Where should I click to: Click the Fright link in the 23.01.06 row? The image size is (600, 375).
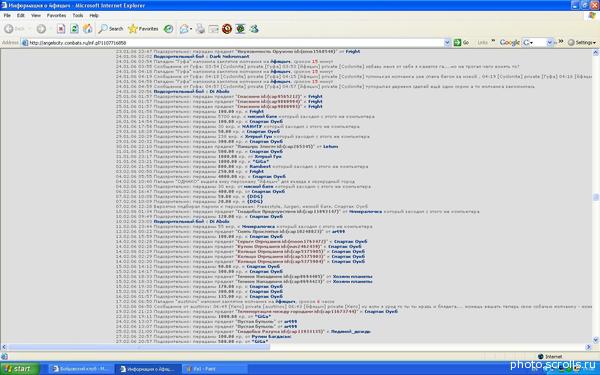click(352, 51)
